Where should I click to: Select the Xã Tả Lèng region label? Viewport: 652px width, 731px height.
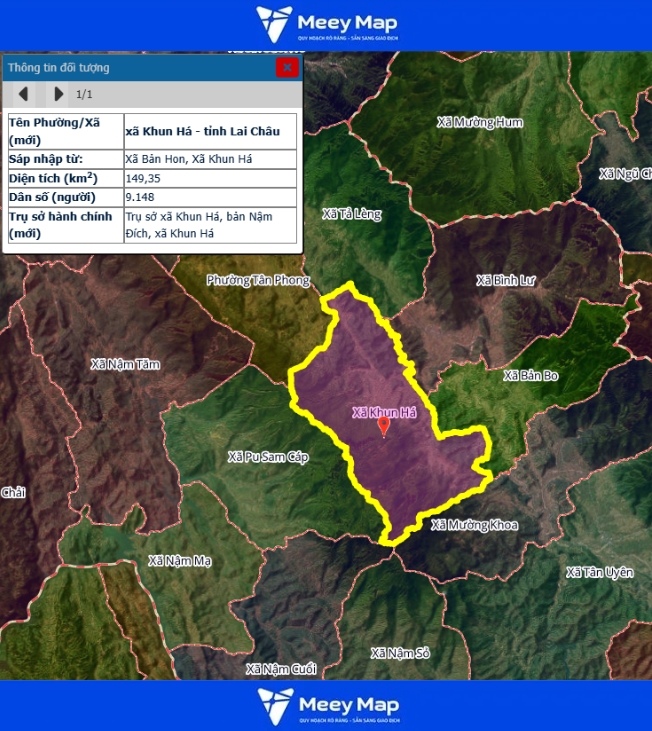tap(351, 214)
